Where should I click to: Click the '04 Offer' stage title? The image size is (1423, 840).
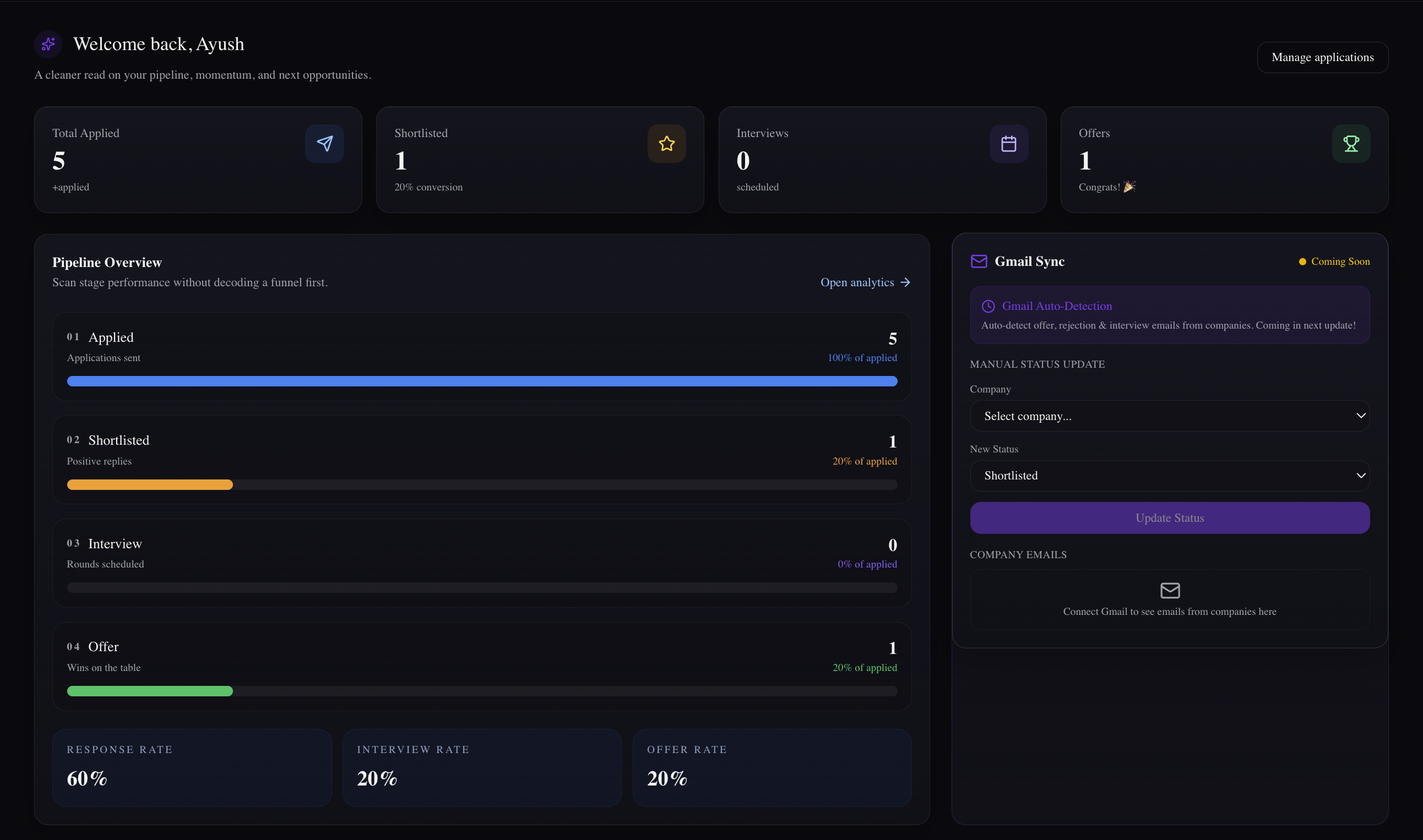point(93,647)
